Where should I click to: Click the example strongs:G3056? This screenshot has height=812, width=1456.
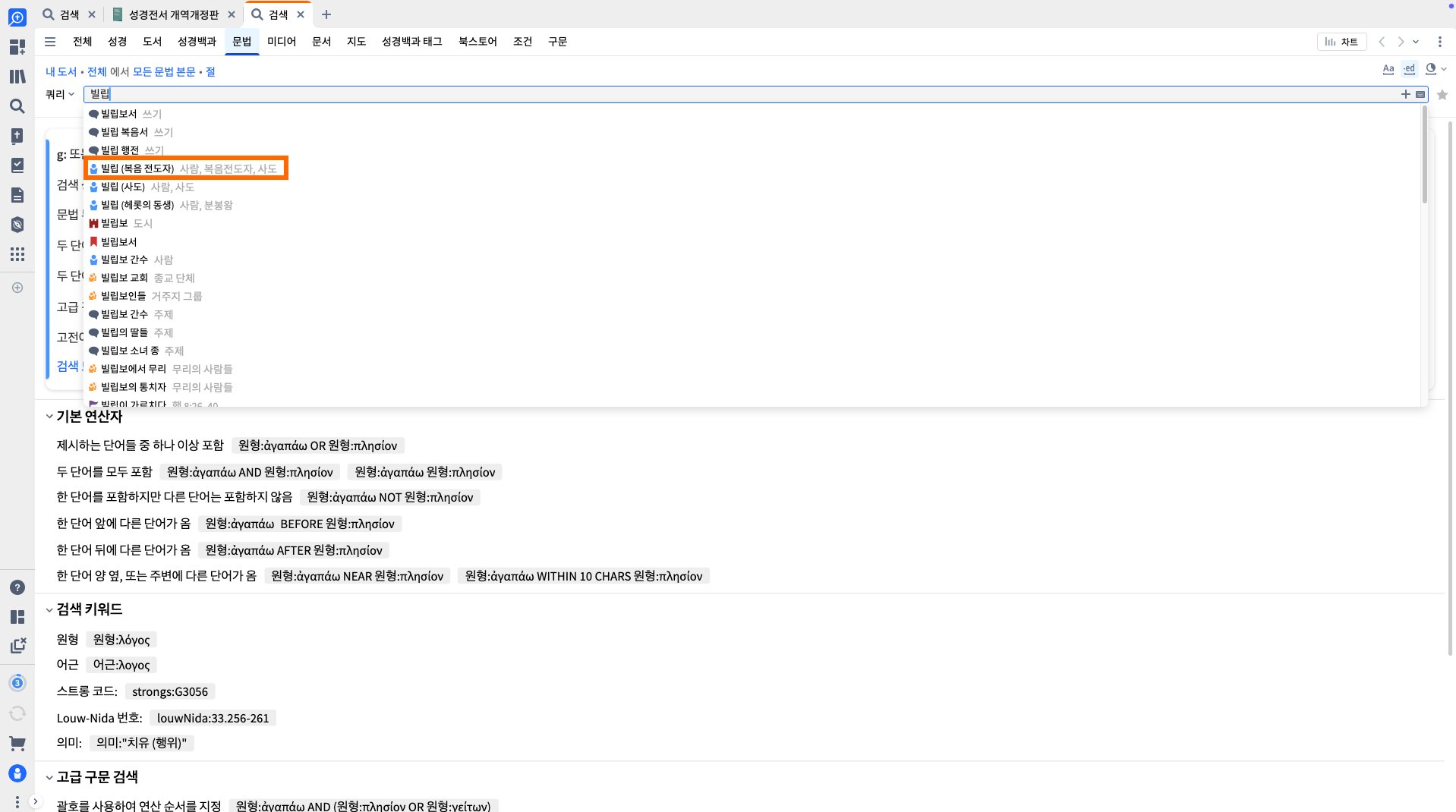click(x=170, y=691)
